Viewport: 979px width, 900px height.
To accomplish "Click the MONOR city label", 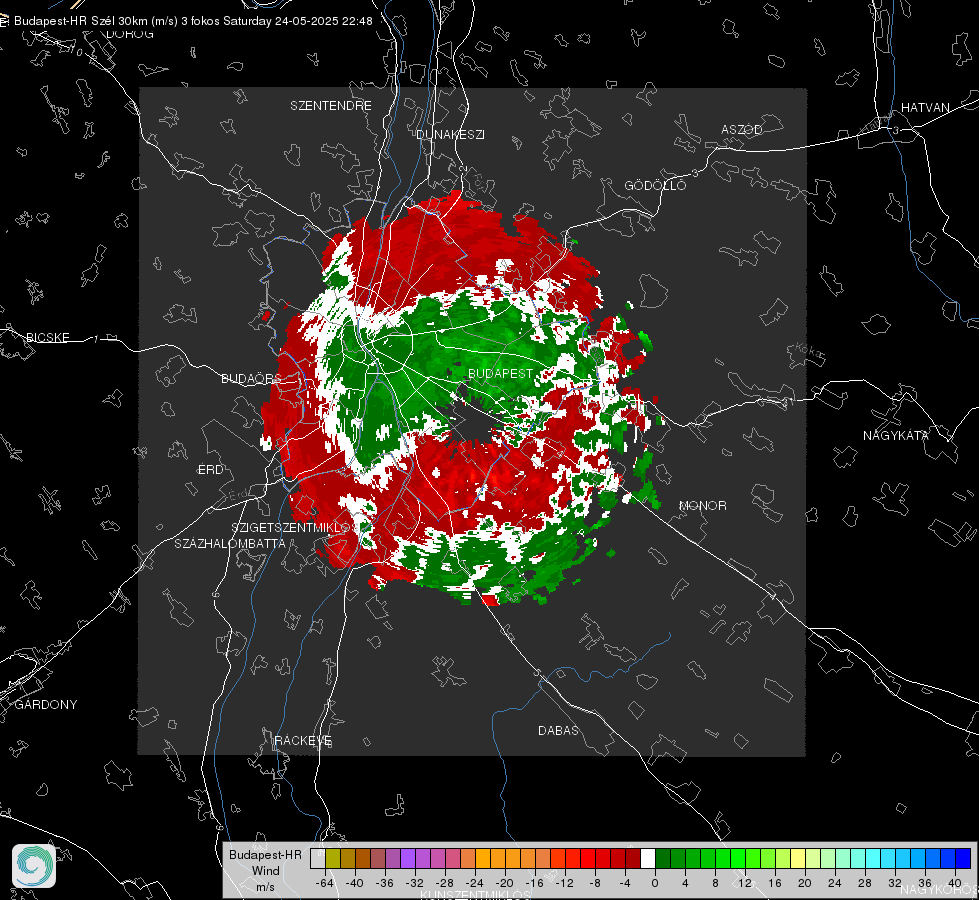I will pyautogui.click(x=702, y=505).
